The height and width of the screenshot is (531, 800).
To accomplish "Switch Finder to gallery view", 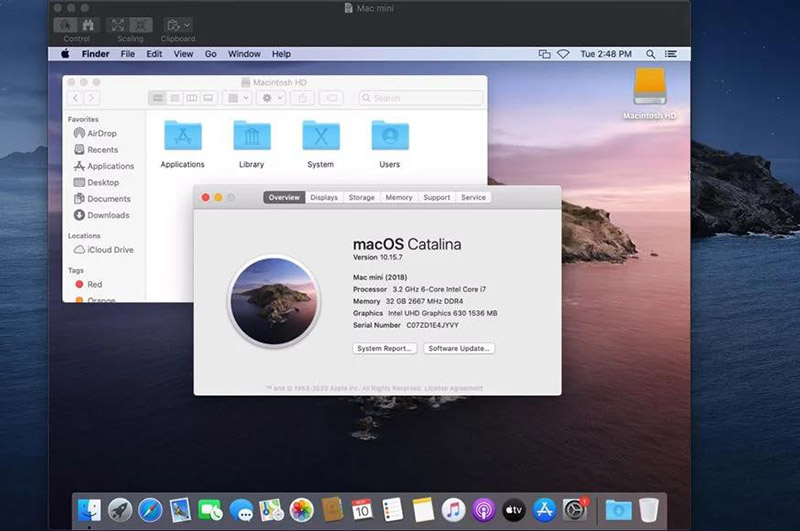I will click(x=208, y=98).
